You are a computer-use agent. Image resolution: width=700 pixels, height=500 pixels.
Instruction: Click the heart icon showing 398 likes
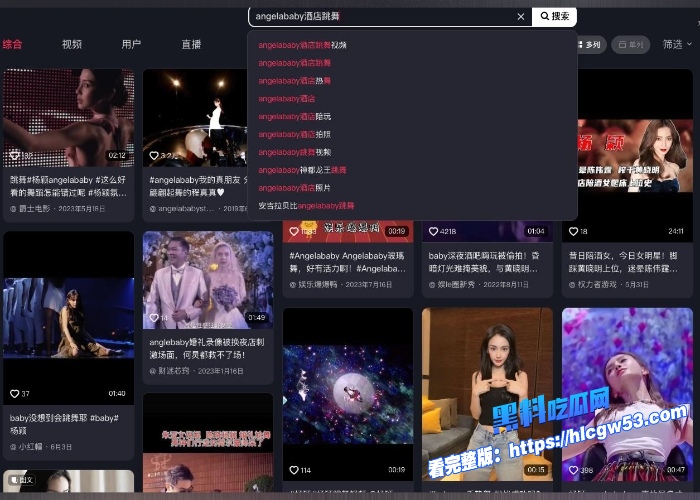573,470
